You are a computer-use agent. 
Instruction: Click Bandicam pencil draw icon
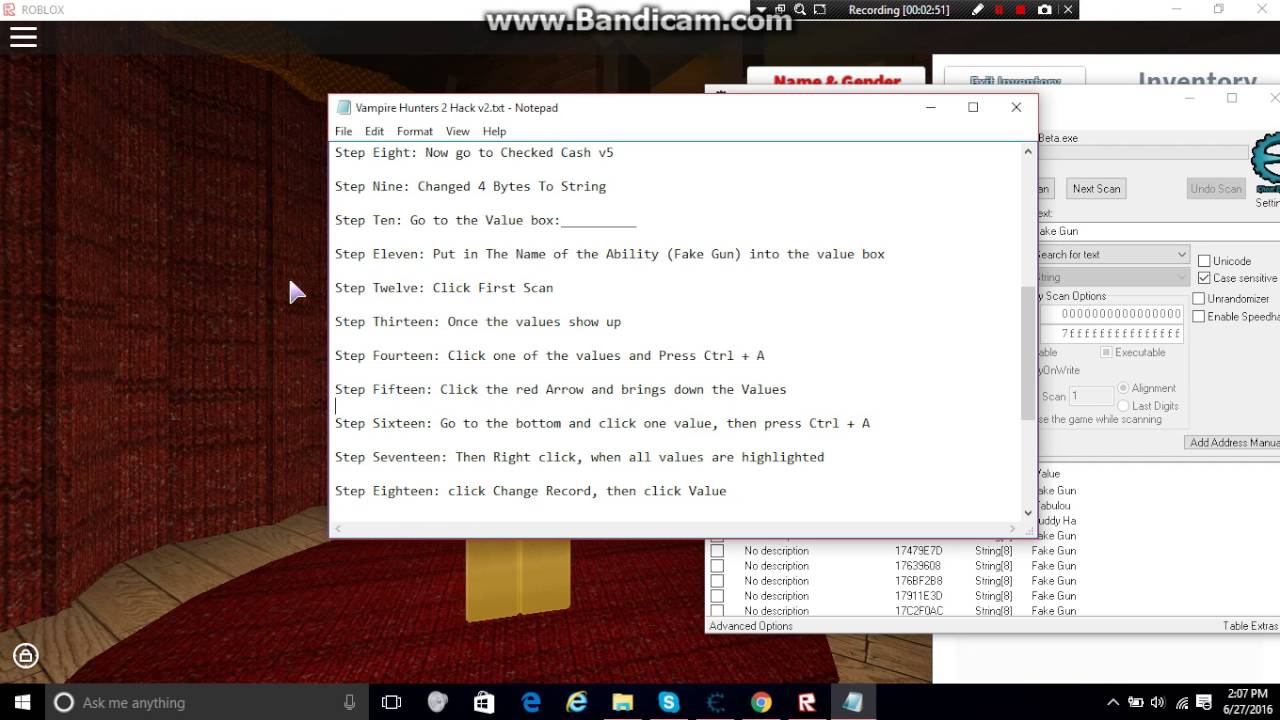(977, 10)
